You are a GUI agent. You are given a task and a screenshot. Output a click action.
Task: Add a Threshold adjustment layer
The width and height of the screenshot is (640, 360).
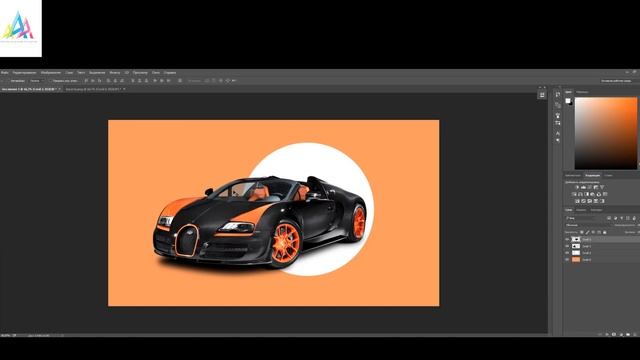click(x=589, y=201)
